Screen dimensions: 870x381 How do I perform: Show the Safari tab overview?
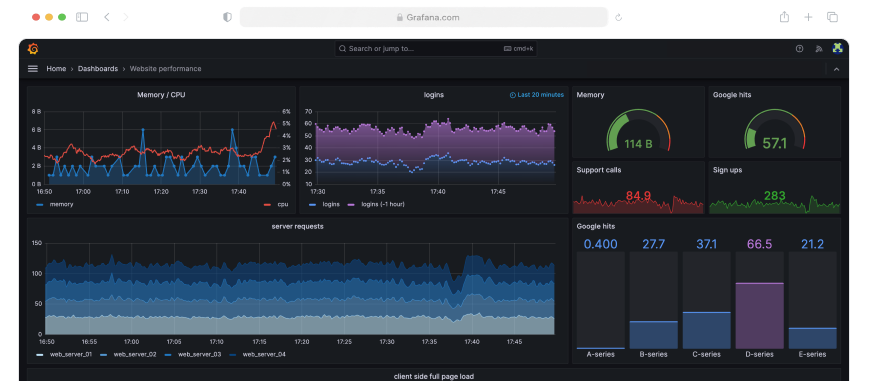pos(832,17)
